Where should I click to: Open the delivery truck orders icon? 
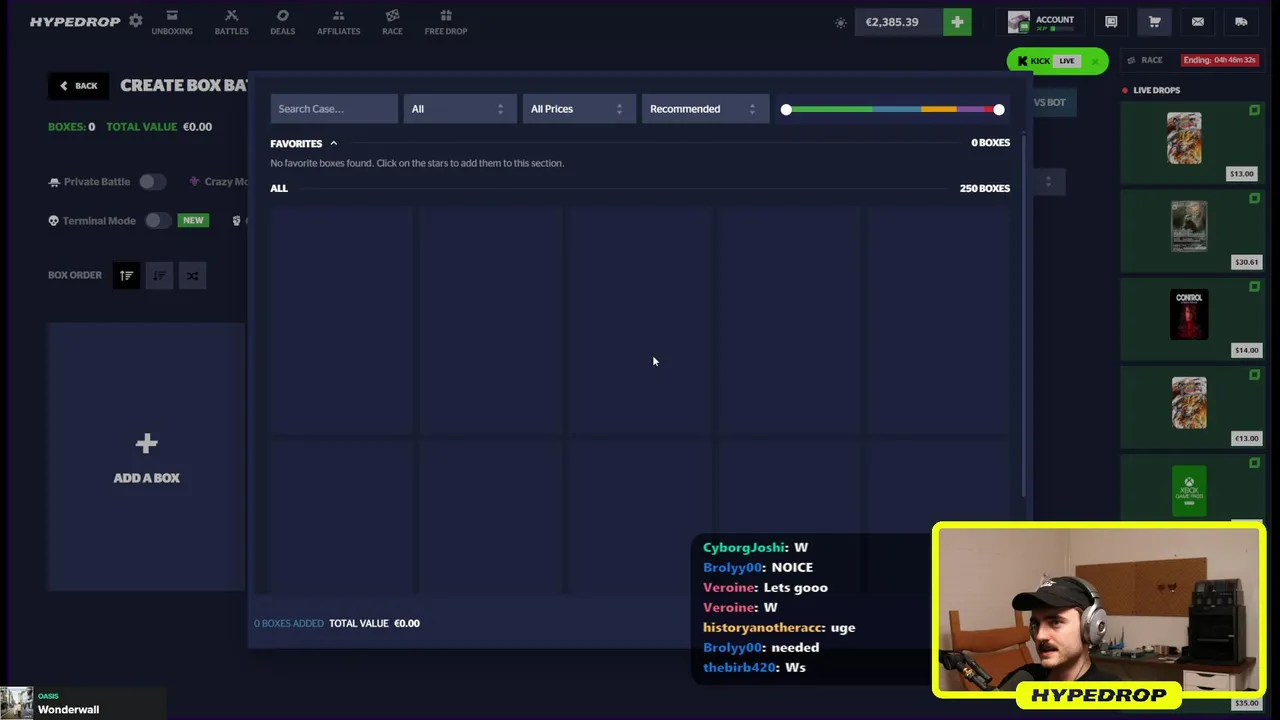click(1241, 22)
